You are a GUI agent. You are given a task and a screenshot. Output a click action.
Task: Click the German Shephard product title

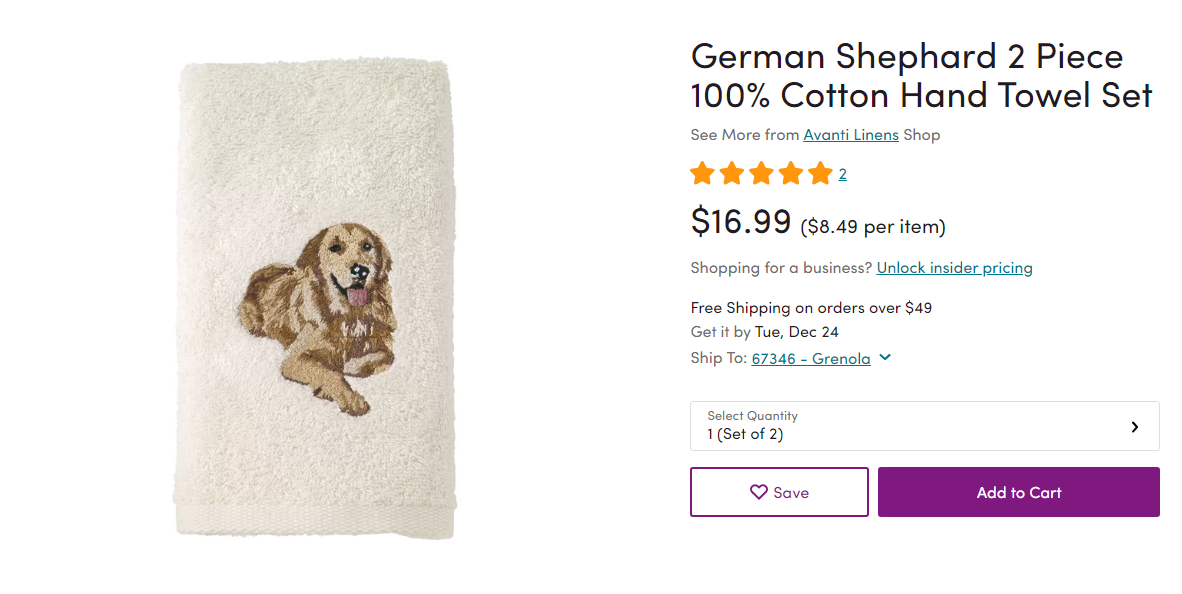921,75
